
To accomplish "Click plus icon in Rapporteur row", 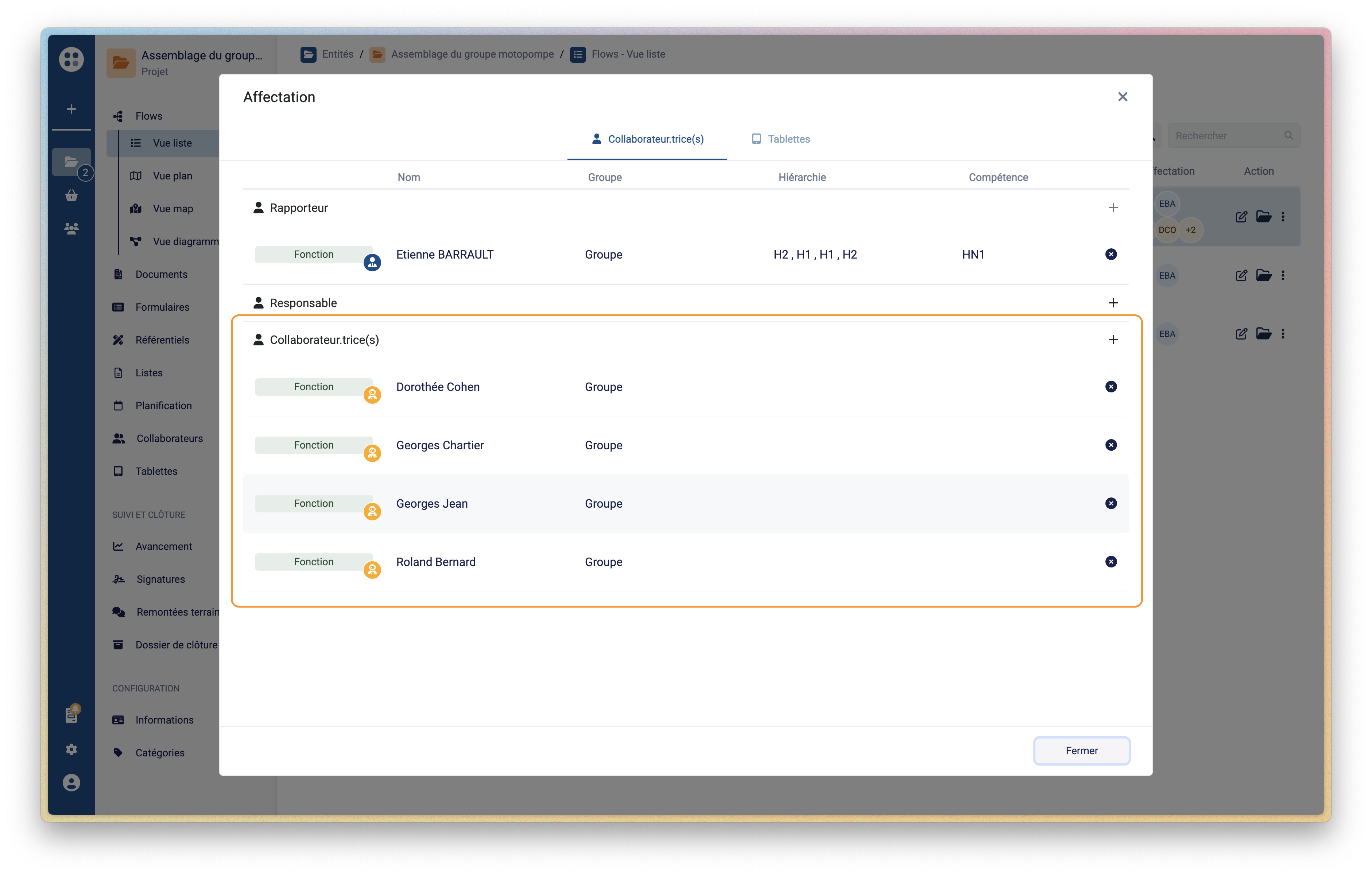I will pyautogui.click(x=1113, y=208).
